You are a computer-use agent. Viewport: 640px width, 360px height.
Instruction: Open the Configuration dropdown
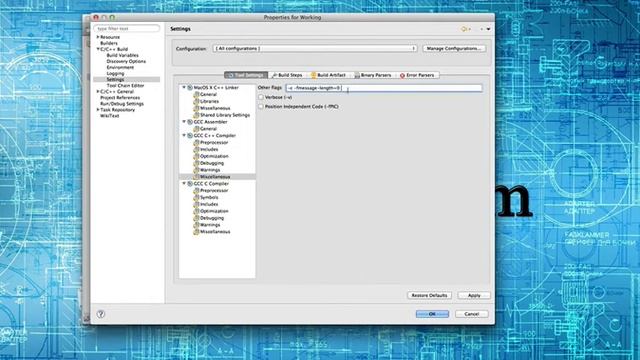315,49
